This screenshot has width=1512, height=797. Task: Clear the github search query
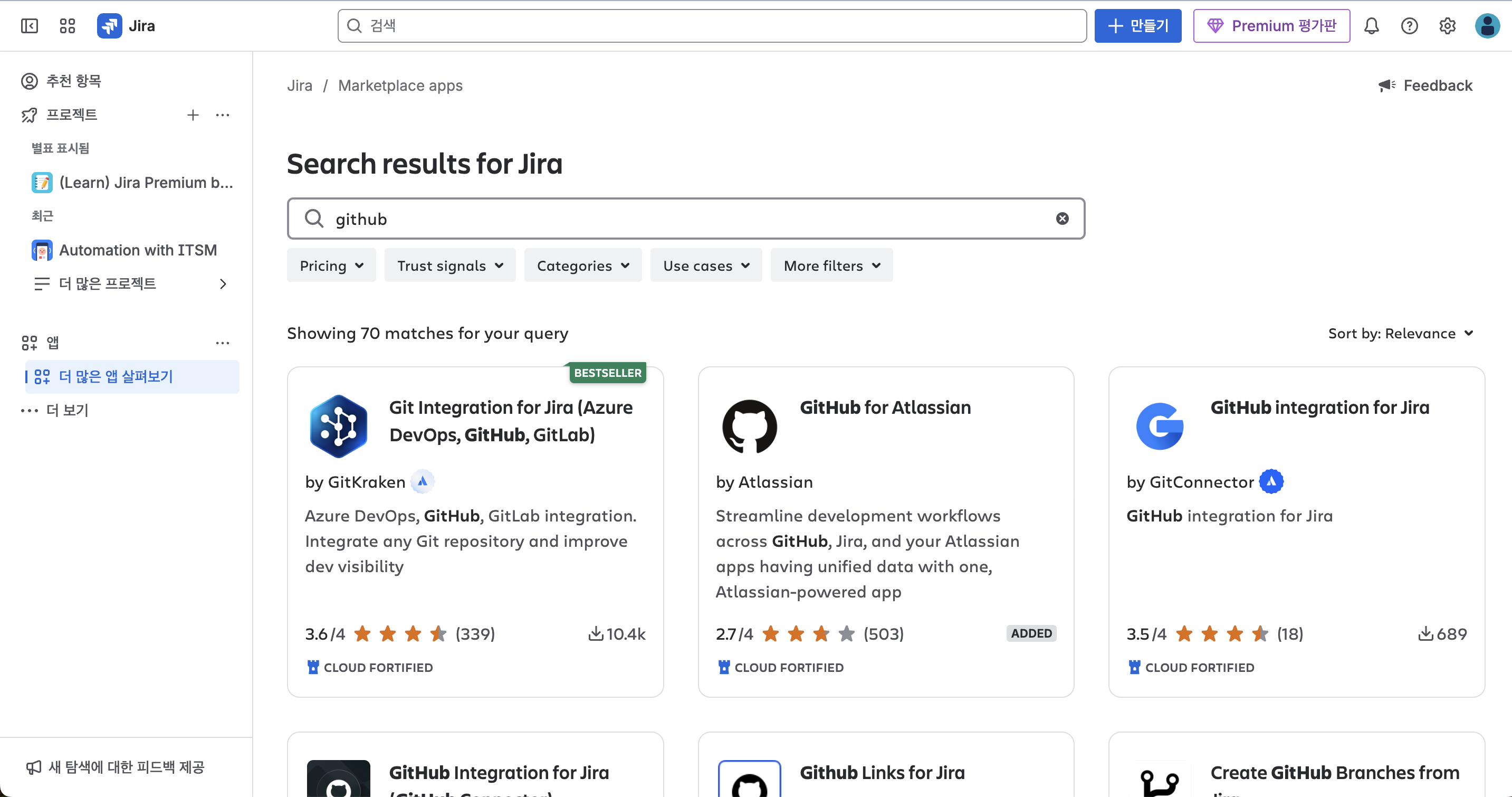point(1063,218)
